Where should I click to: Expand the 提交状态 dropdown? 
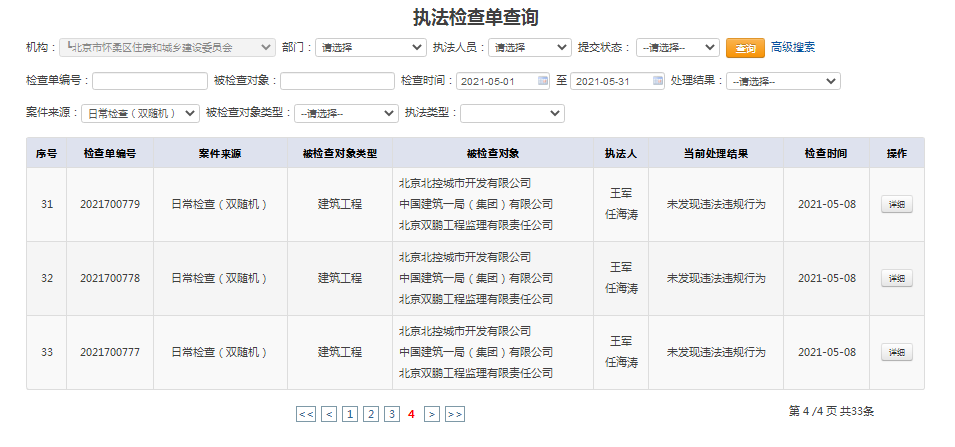pos(678,48)
